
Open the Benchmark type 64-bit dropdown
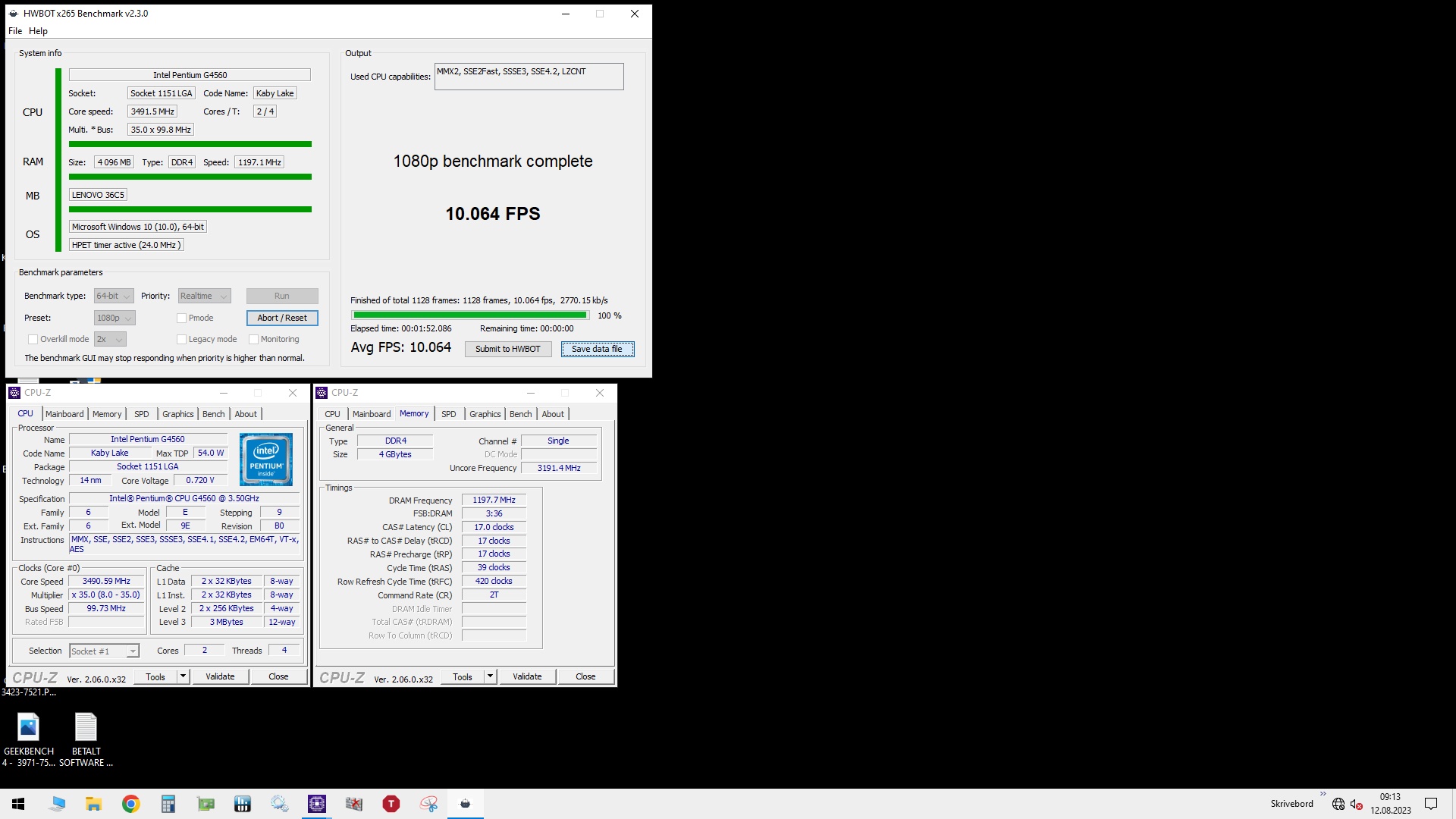click(x=114, y=297)
